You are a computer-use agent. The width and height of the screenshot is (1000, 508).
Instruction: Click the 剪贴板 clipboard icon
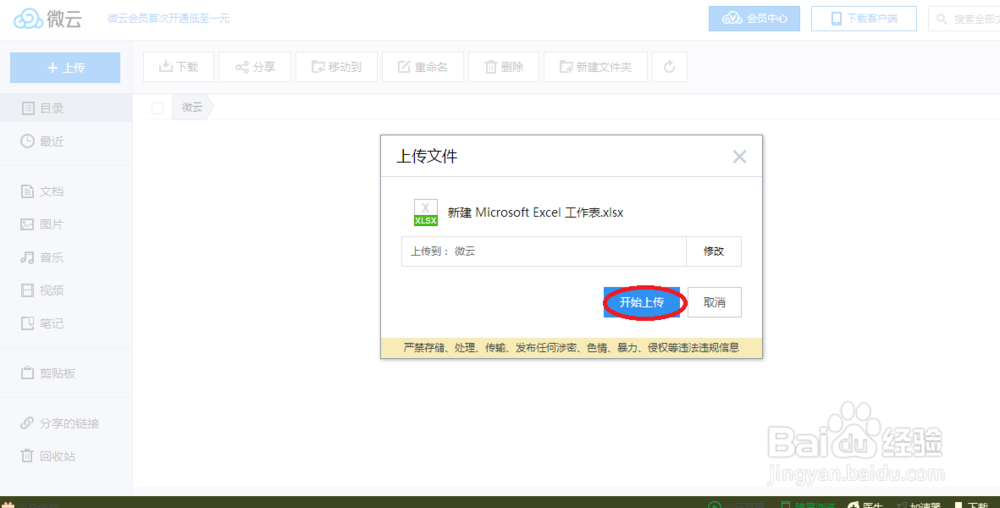[x=27, y=373]
